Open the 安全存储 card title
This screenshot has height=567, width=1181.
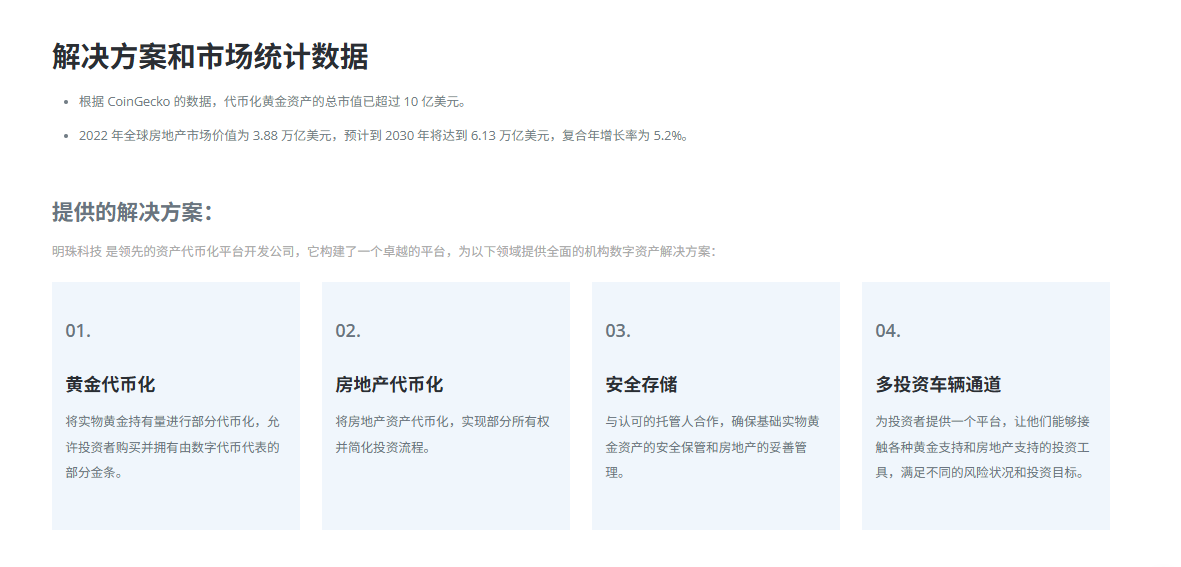pos(641,385)
